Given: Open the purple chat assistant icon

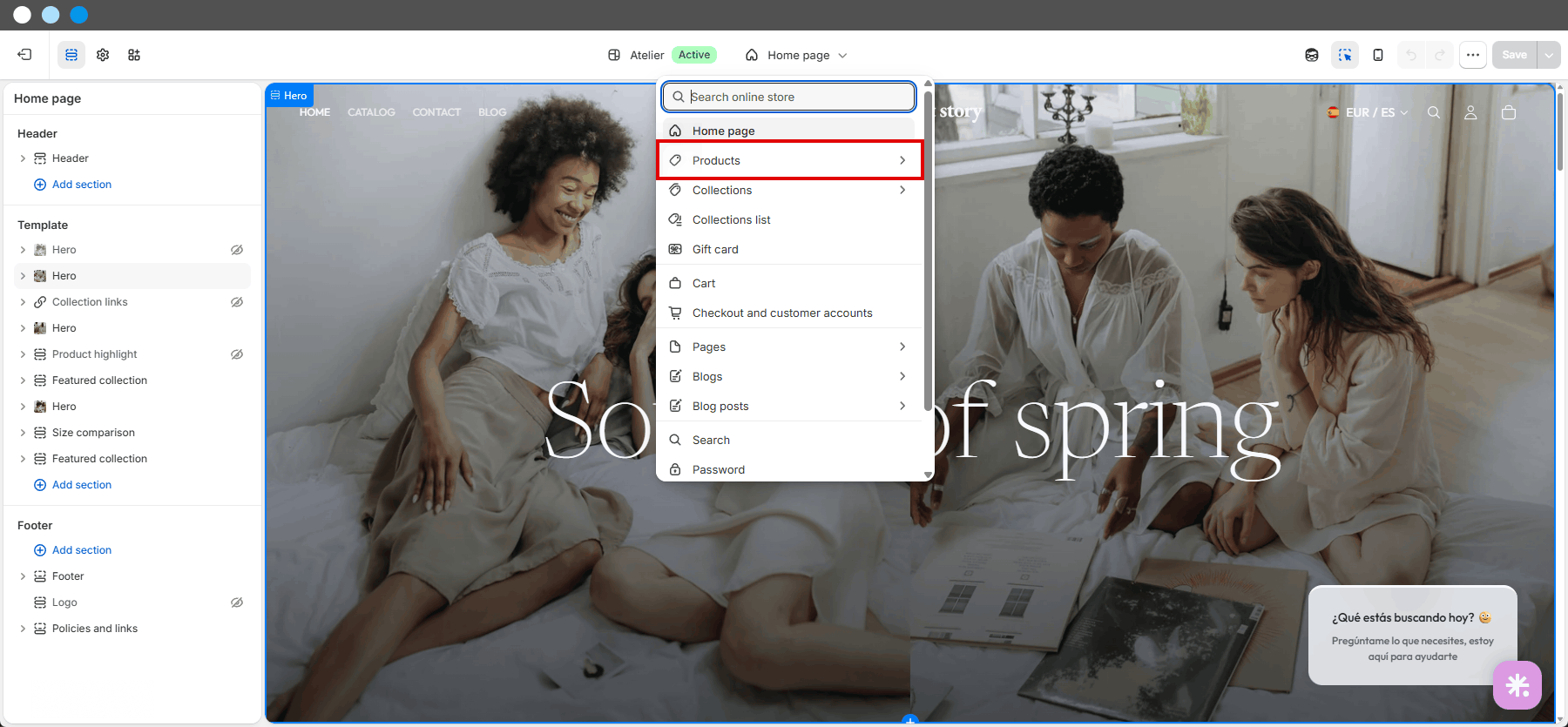Looking at the screenshot, I should point(1517,685).
